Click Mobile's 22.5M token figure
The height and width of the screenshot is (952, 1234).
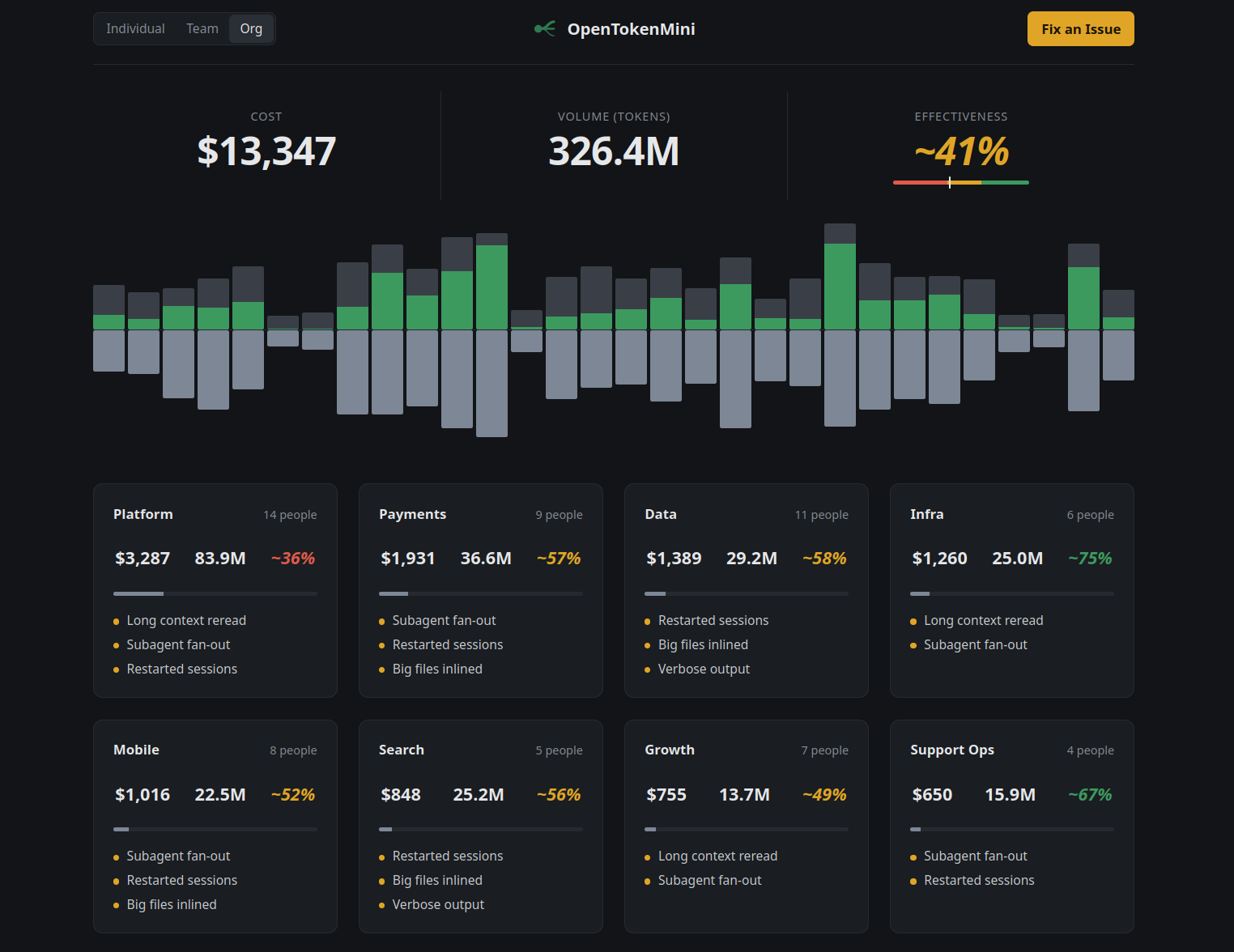pyautogui.click(x=220, y=795)
